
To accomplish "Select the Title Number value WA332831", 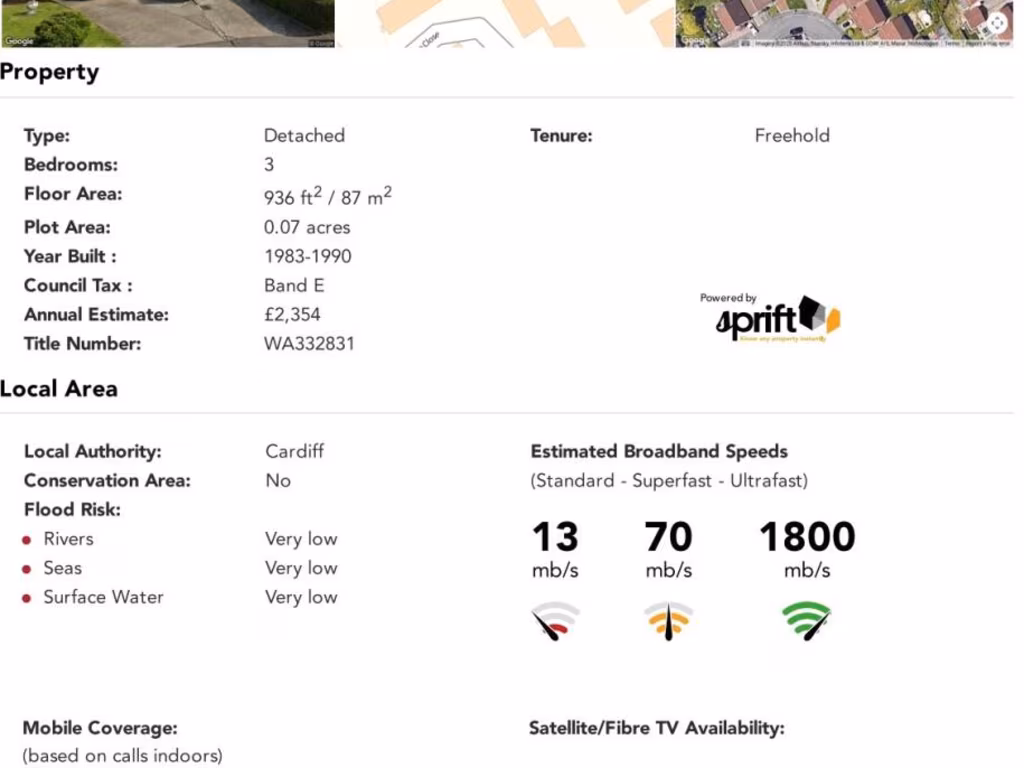I will click(x=309, y=344).
